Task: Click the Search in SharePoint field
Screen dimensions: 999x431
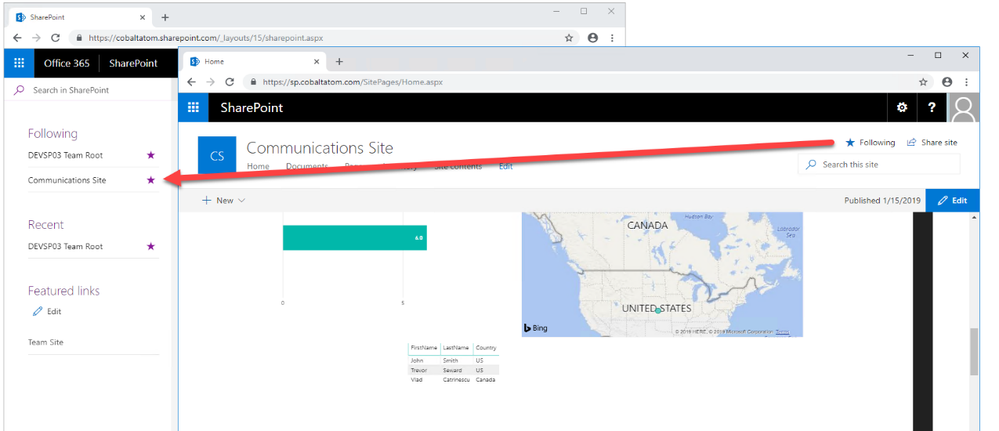Action: click(89, 91)
